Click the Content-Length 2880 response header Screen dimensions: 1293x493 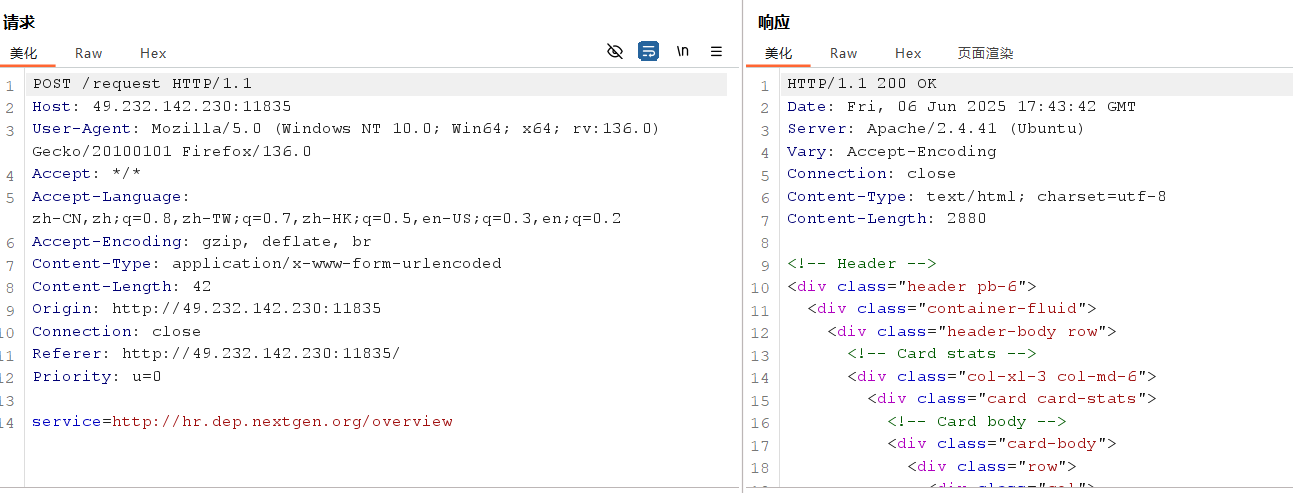(886, 219)
